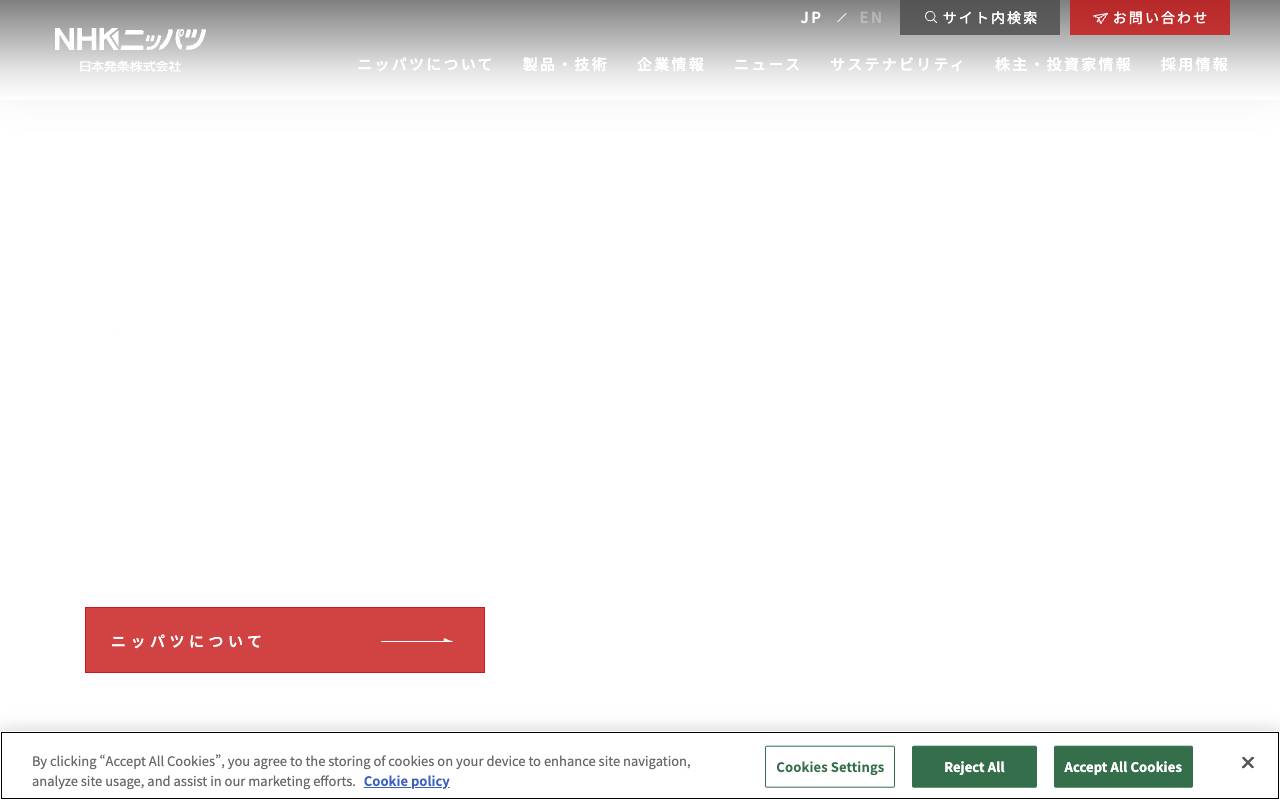
Task: Dismiss the cookie banner with the X
Action: [1248, 762]
